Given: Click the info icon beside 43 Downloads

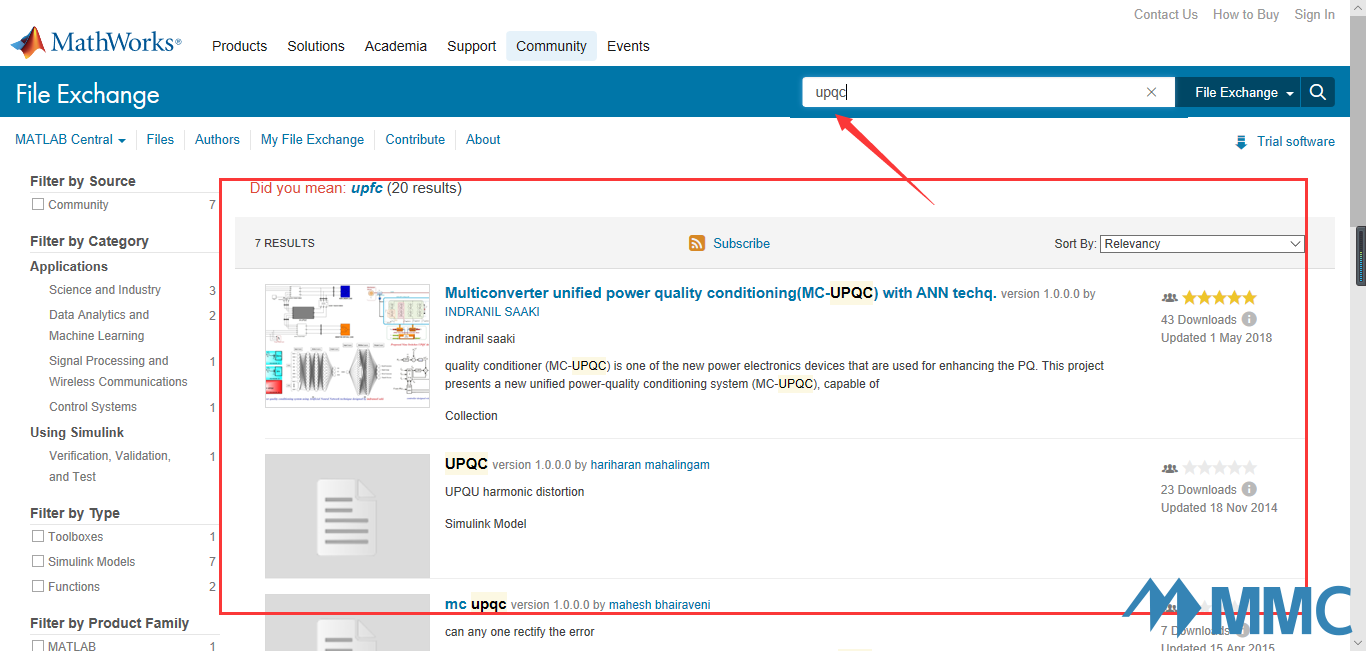Looking at the screenshot, I should tap(1249, 320).
